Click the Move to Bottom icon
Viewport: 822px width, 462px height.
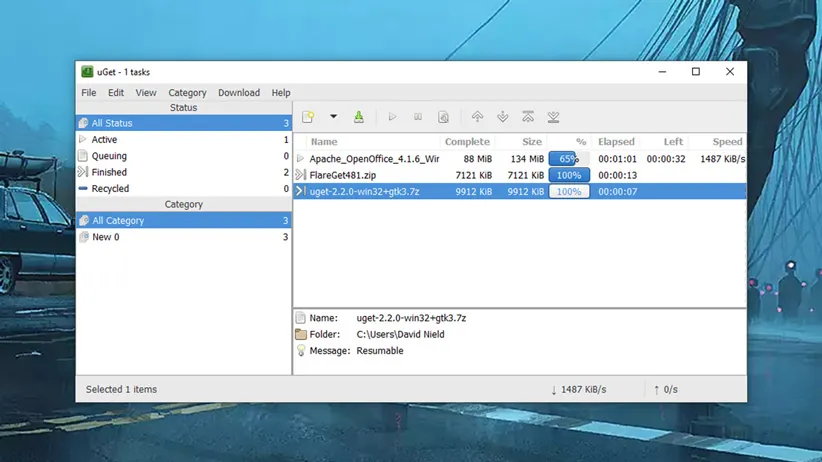(x=553, y=117)
